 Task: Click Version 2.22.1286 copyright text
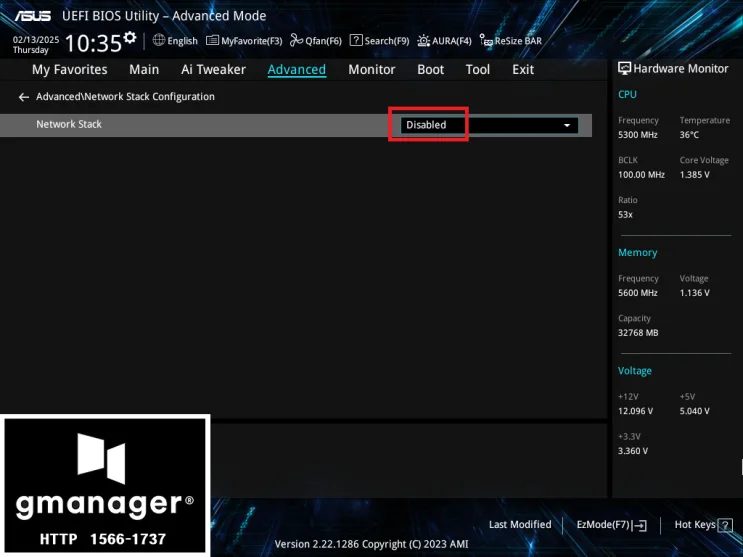point(372,544)
